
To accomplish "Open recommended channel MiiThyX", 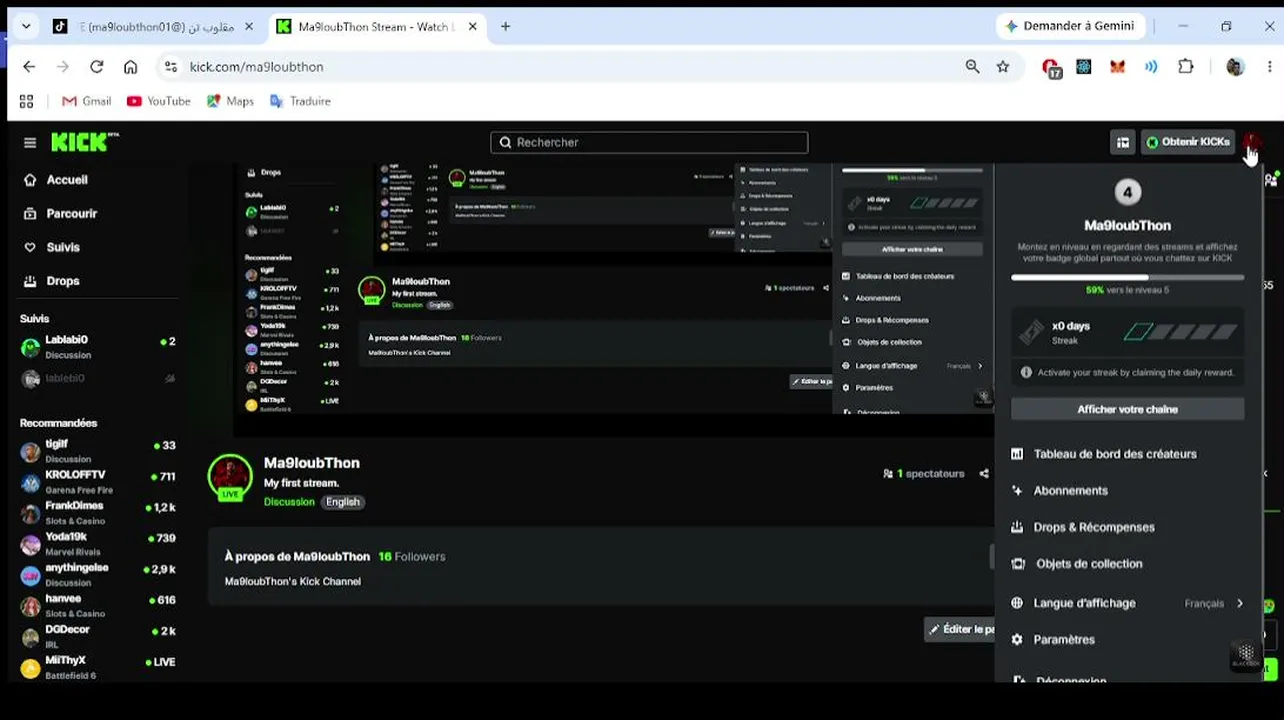I will (98, 667).
